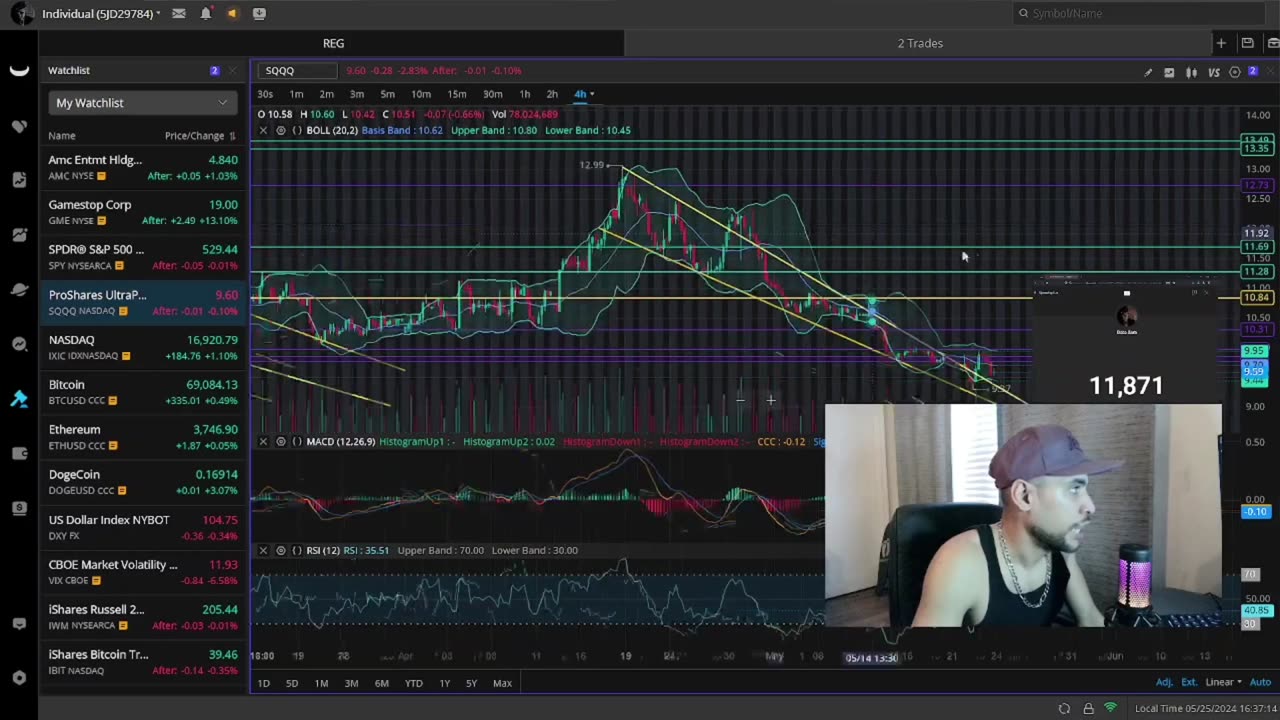This screenshot has width=1280, height=720.
Task: Select DogeCoin in watchlist
Action: 143,482
